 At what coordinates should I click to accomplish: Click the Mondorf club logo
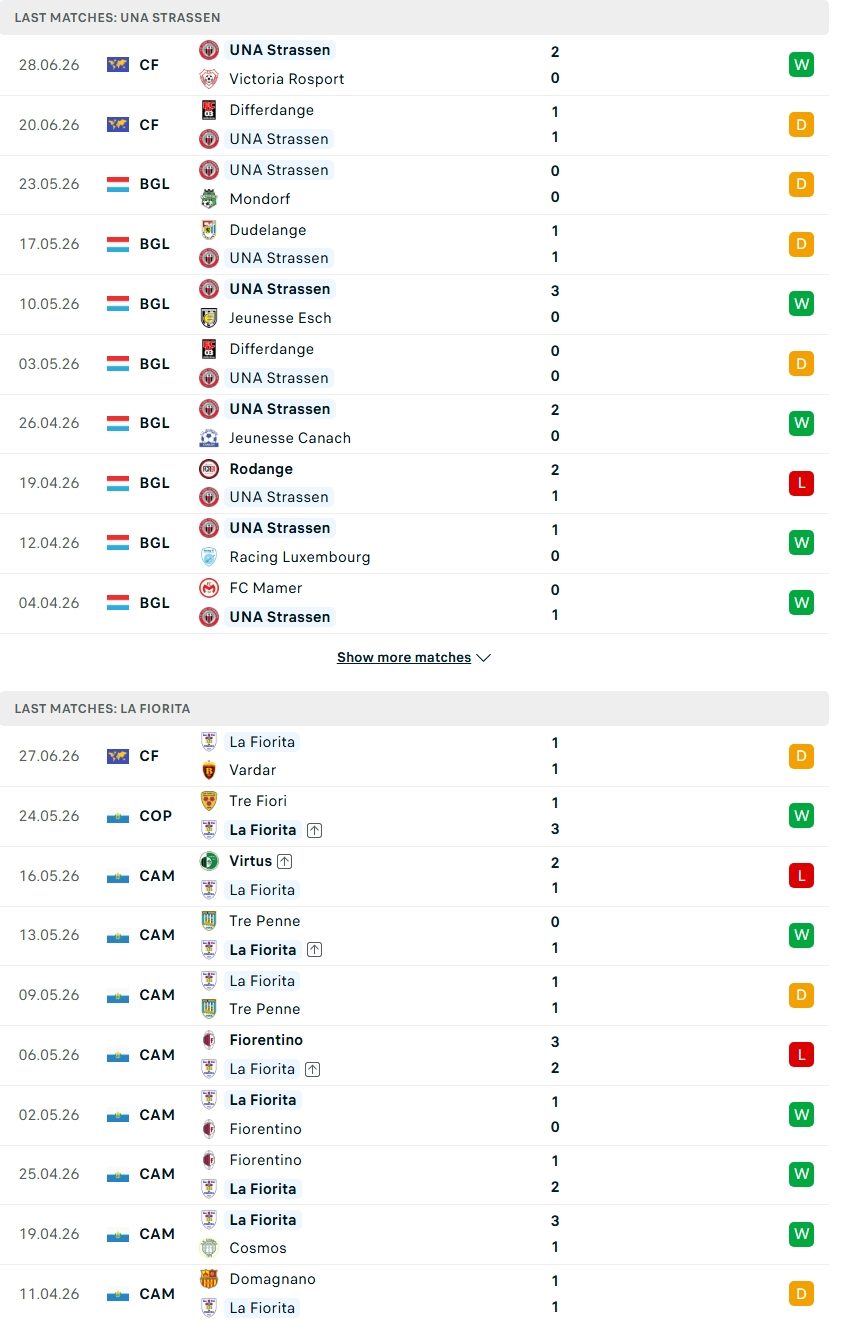pyautogui.click(x=209, y=198)
